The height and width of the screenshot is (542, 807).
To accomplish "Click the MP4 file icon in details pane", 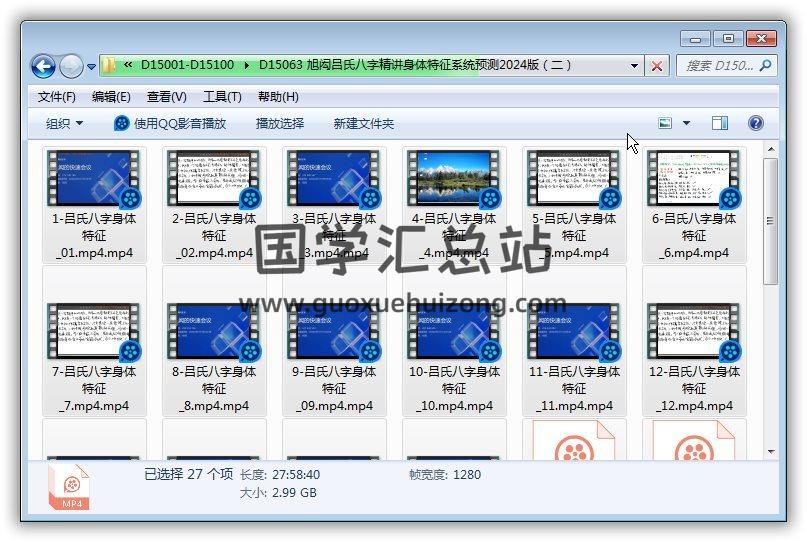I will click(72, 486).
